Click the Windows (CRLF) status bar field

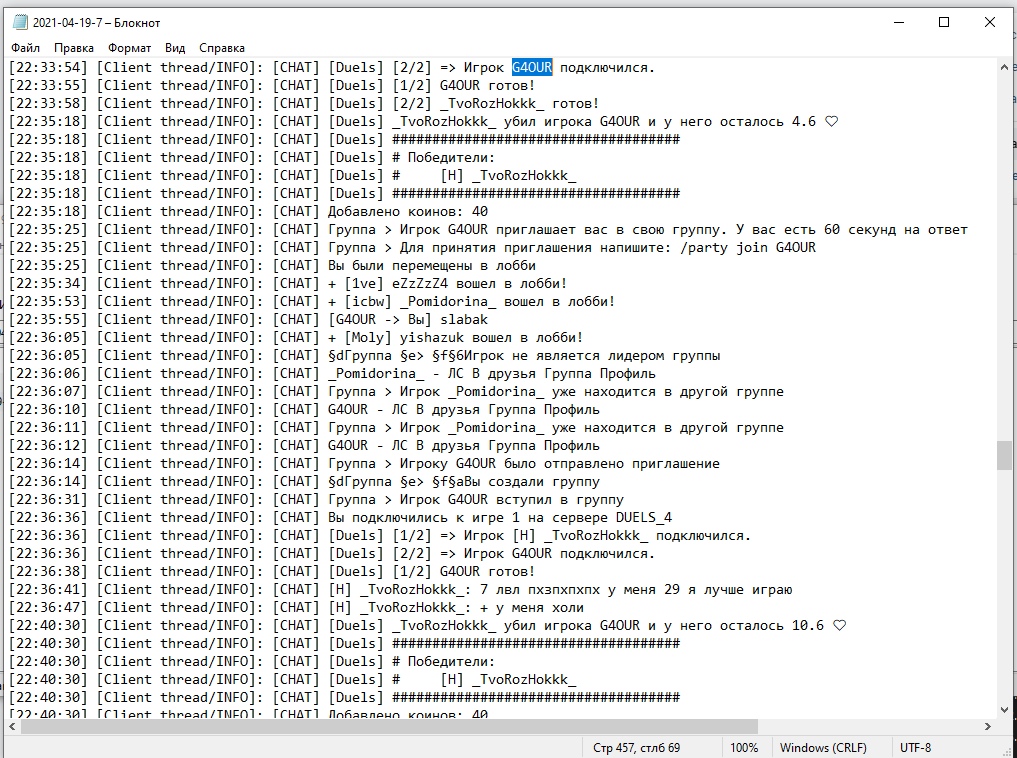(823, 748)
